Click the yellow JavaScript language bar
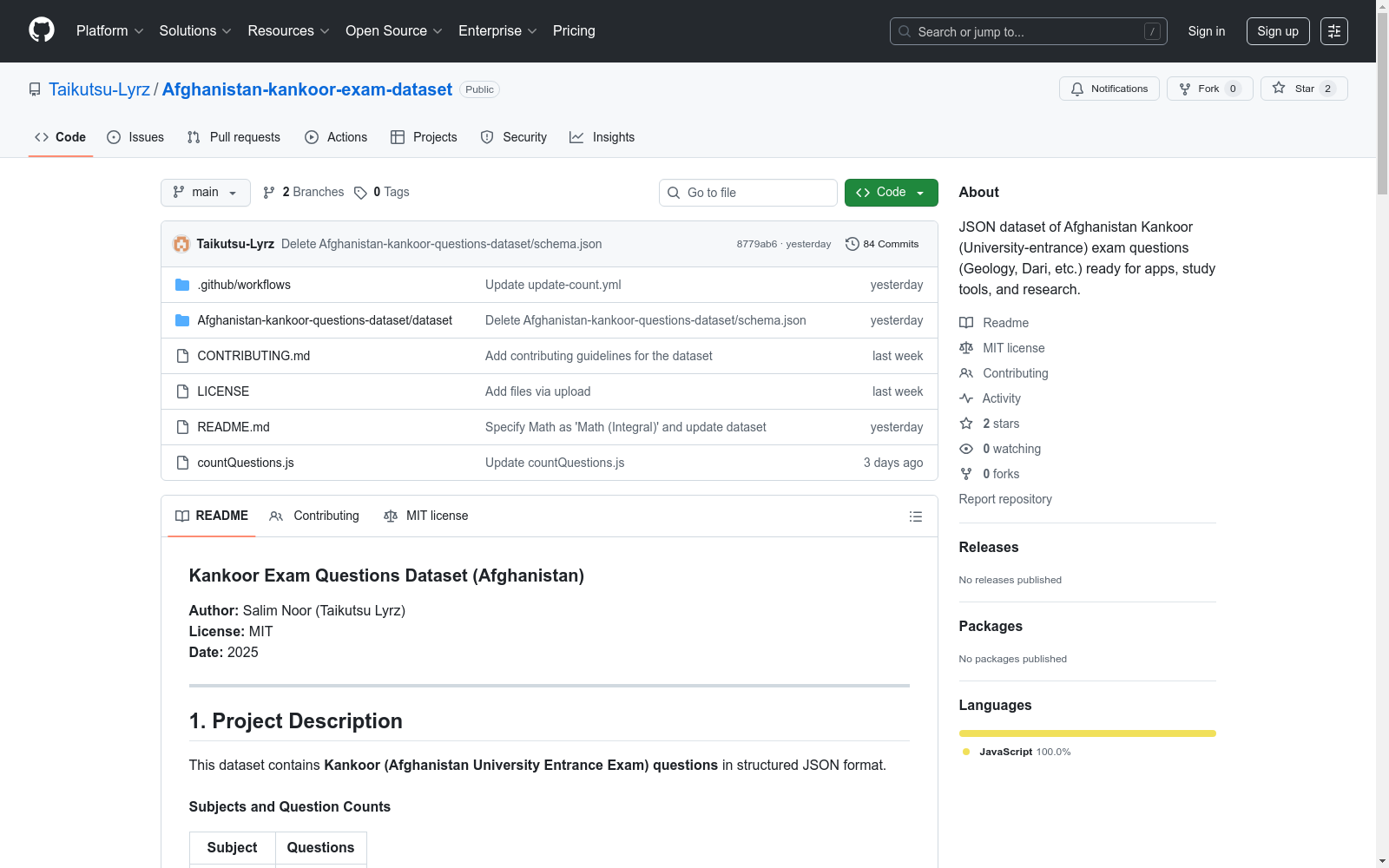Viewport: 1389px width, 868px height. pos(1088,733)
